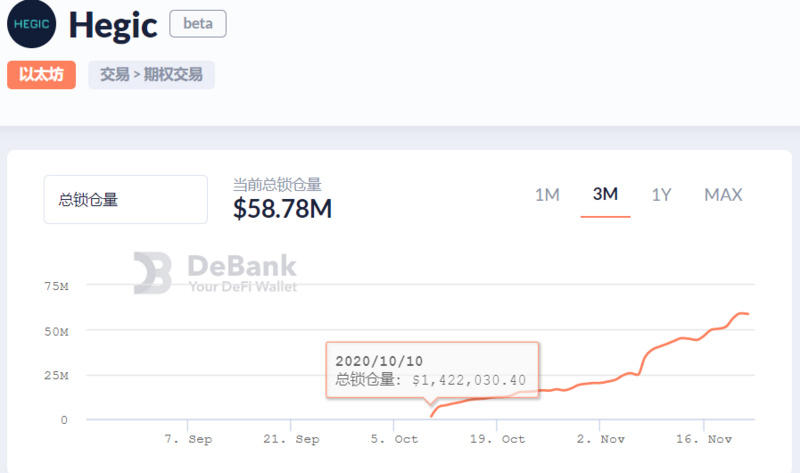Click the 5. Oct x-axis label

click(x=394, y=439)
